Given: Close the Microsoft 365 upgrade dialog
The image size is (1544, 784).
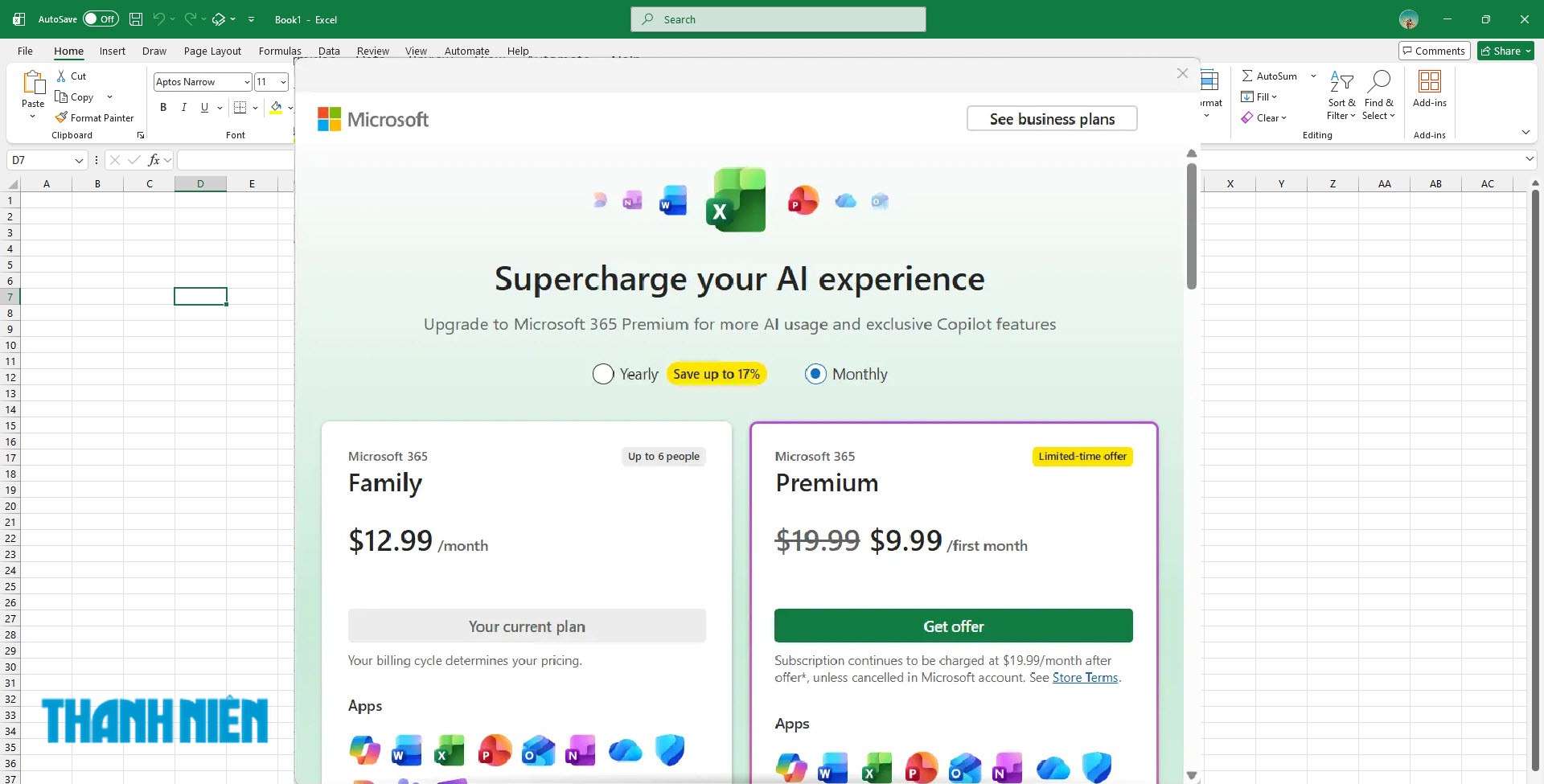Looking at the screenshot, I should tap(1182, 73).
